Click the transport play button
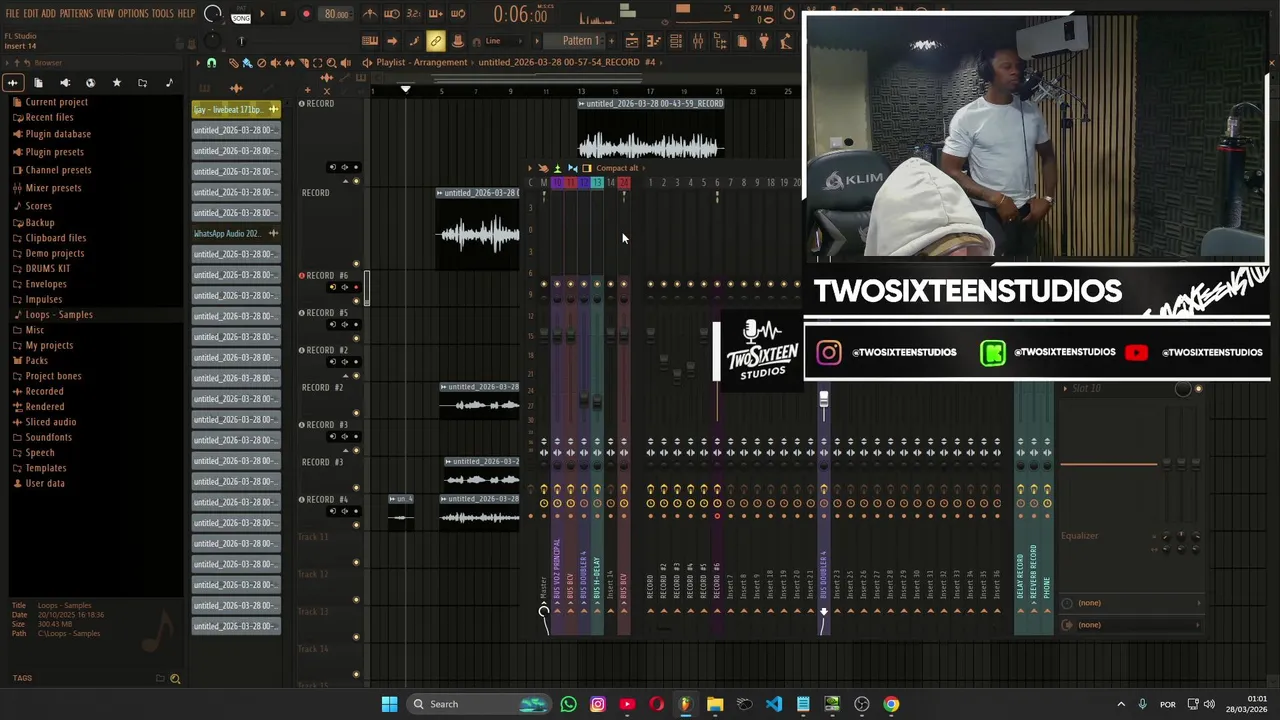Image resolution: width=1280 pixels, height=720 pixels. pos(262,14)
